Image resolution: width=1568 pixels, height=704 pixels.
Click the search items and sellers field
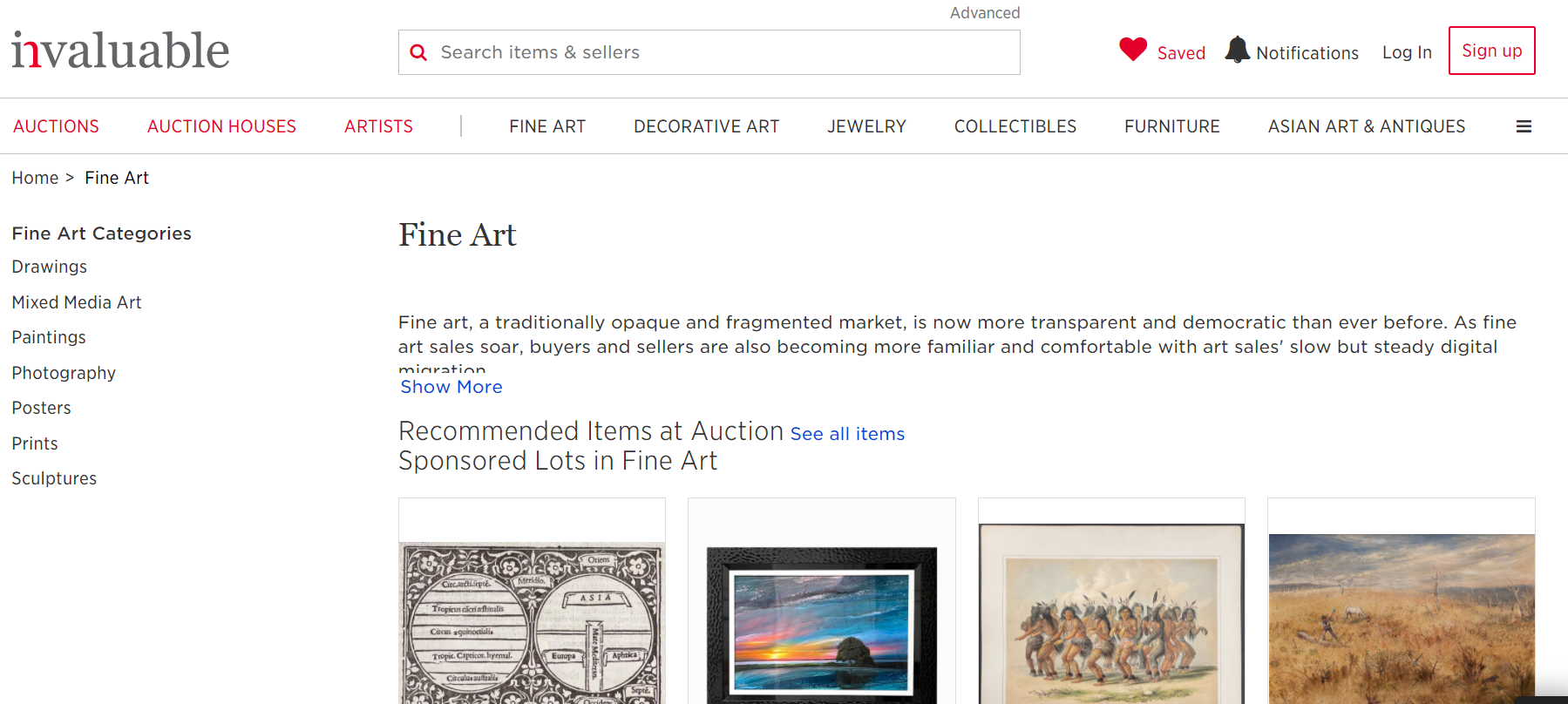[709, 52]
